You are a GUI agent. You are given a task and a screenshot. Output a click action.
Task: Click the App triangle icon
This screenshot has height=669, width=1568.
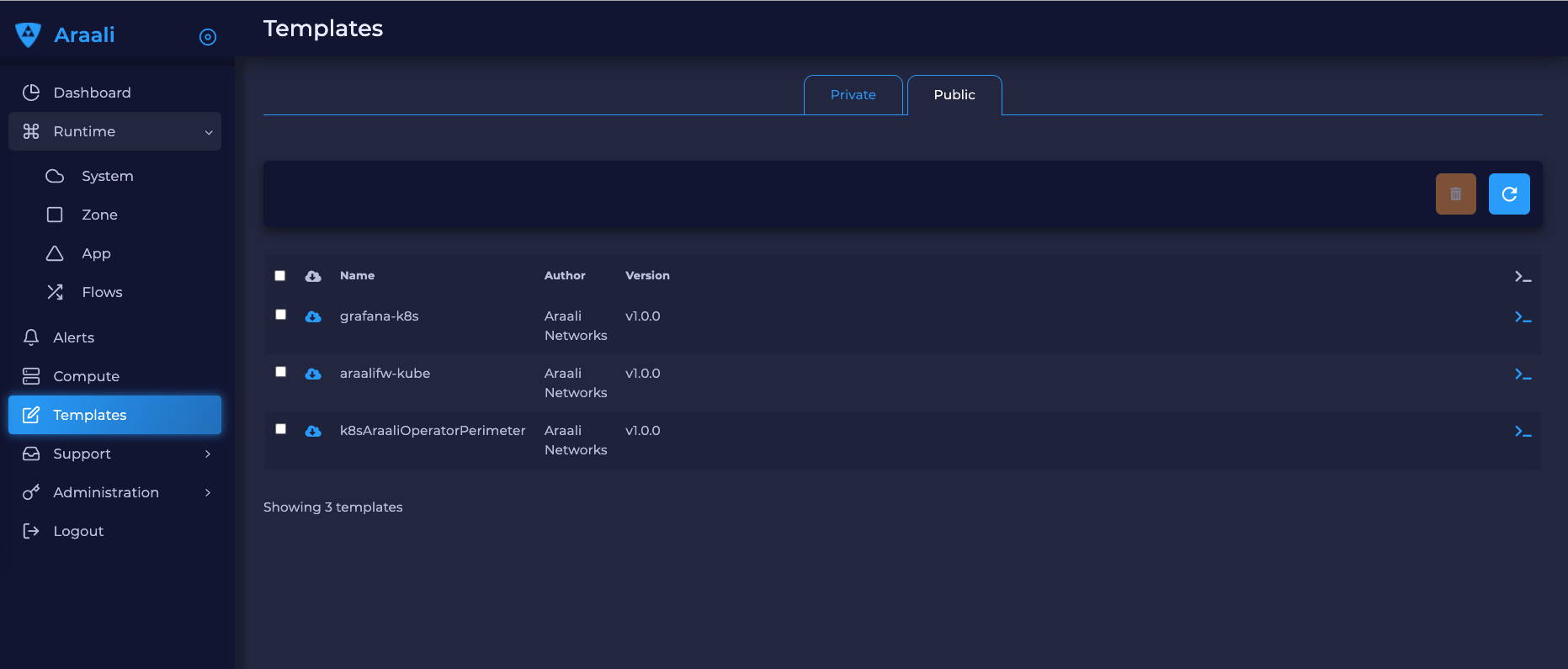pos(55,253)
